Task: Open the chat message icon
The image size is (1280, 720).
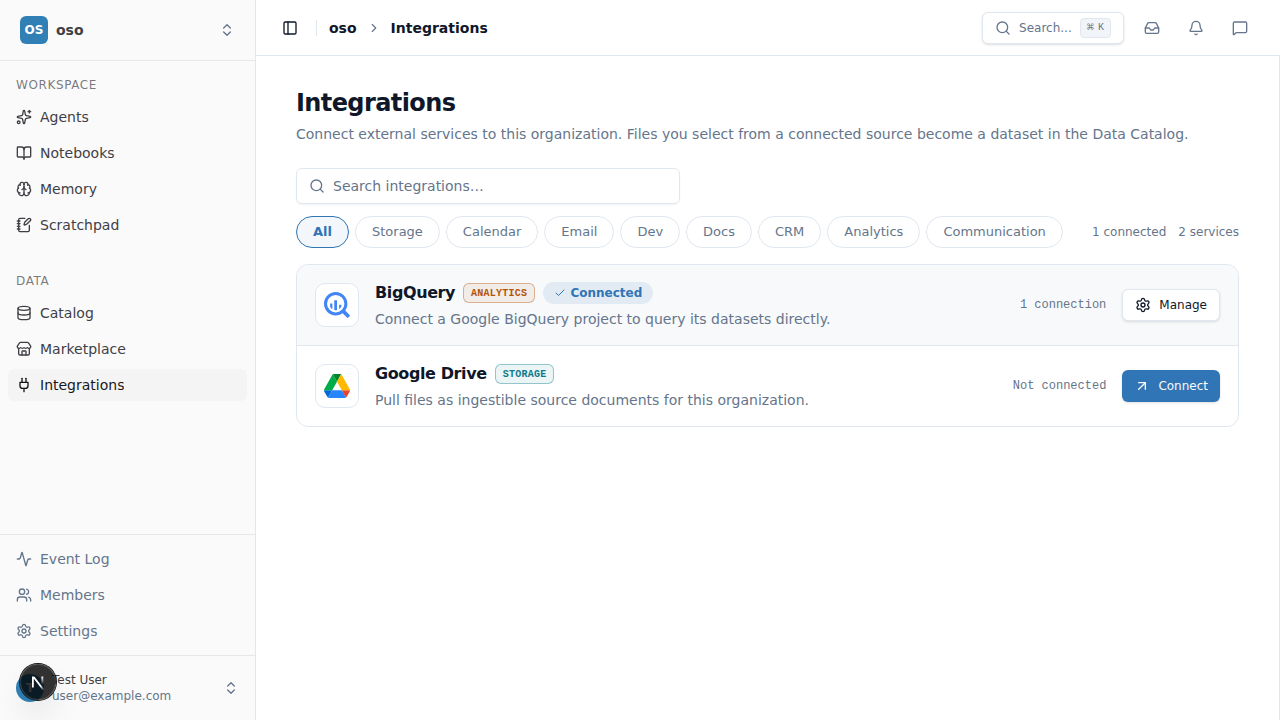Action: pyautogui.click(x=1240, y=28)
